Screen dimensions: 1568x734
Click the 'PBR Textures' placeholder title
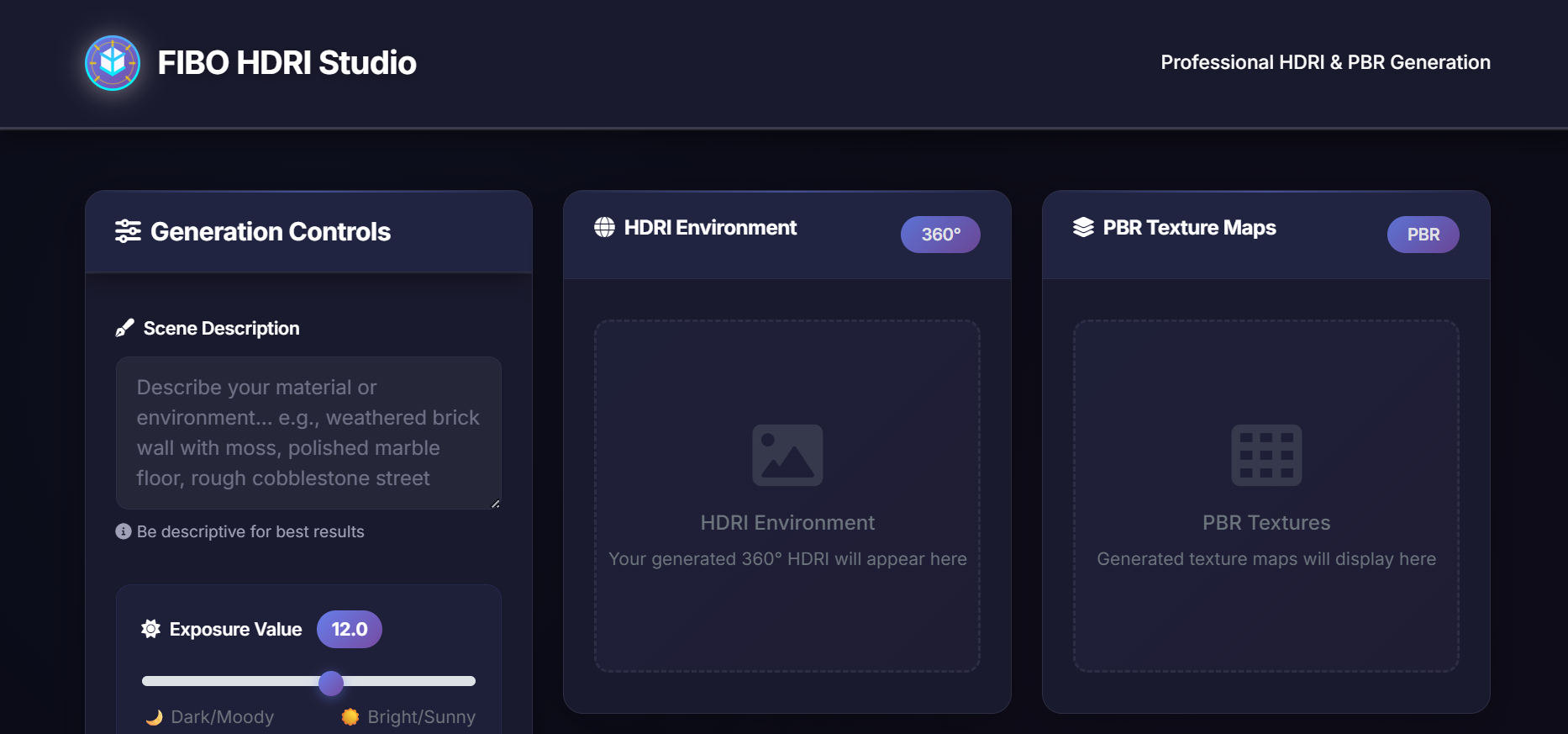1266,522
